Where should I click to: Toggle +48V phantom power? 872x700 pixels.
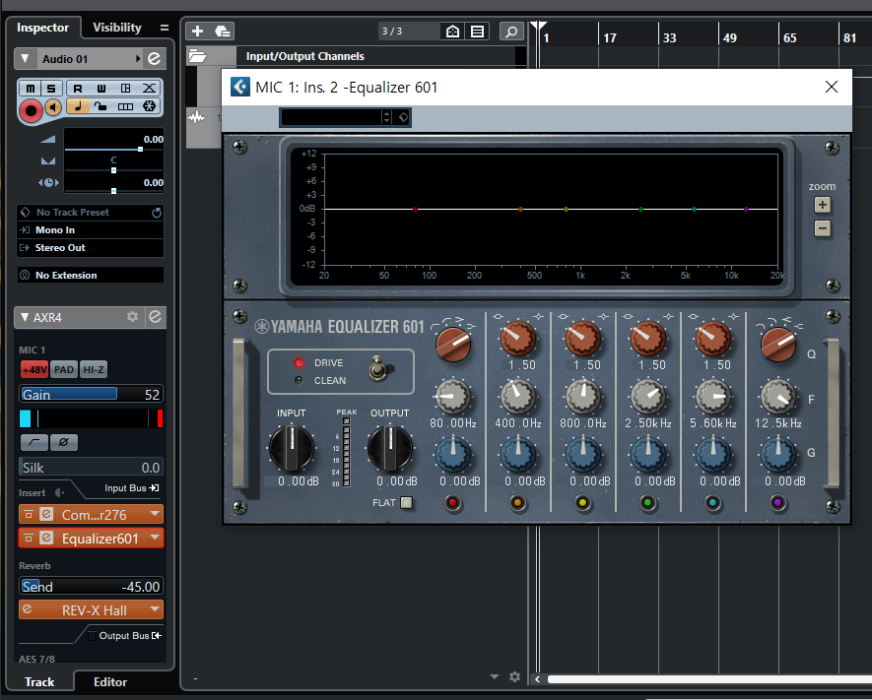34,369
